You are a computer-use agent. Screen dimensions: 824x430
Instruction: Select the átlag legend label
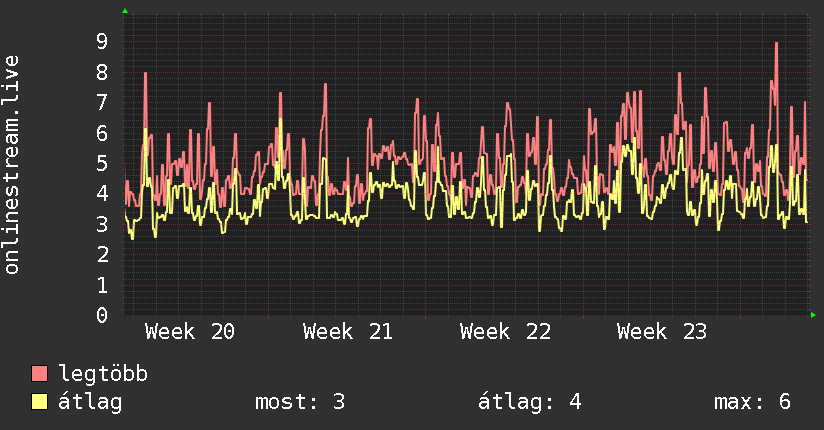[x=90, y=402]
